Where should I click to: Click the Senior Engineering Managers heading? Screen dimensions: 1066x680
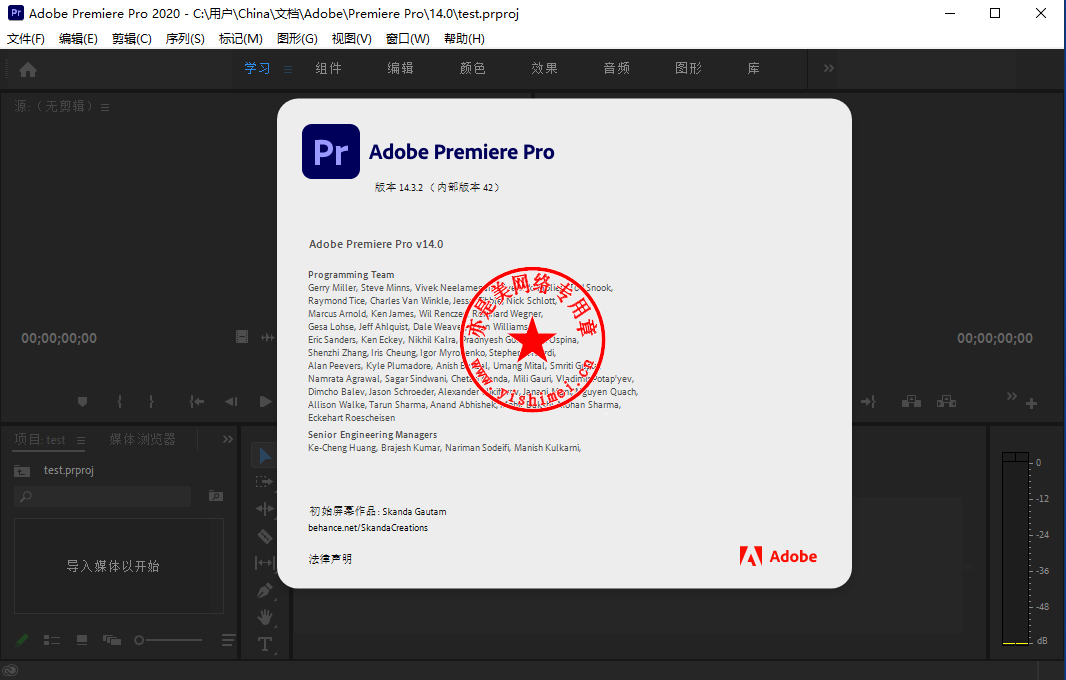pos(373,435)
